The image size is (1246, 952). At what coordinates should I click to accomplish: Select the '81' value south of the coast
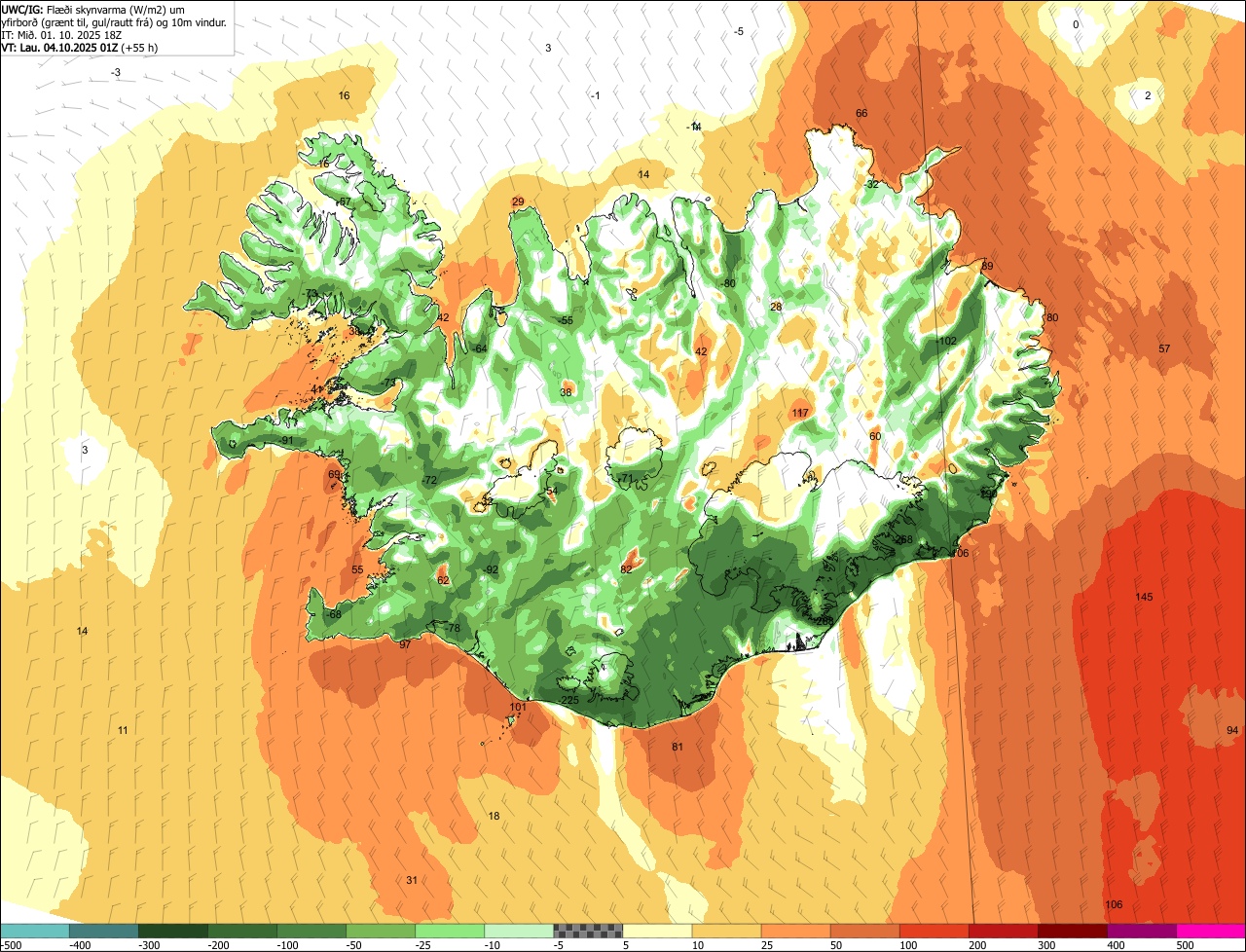[678, 748]
